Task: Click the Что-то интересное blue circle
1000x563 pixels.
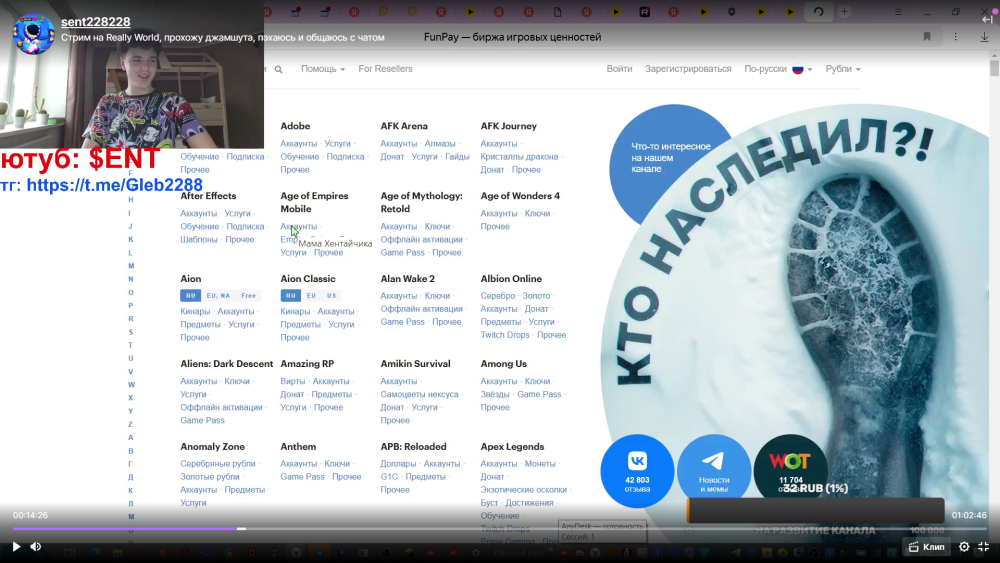Action: tap(670, 159)
